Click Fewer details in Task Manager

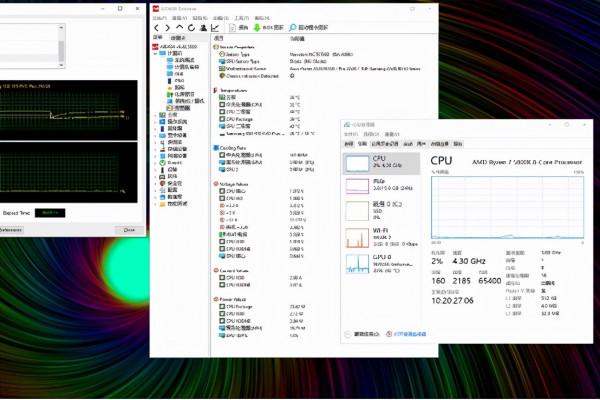(x=362, y=334)
